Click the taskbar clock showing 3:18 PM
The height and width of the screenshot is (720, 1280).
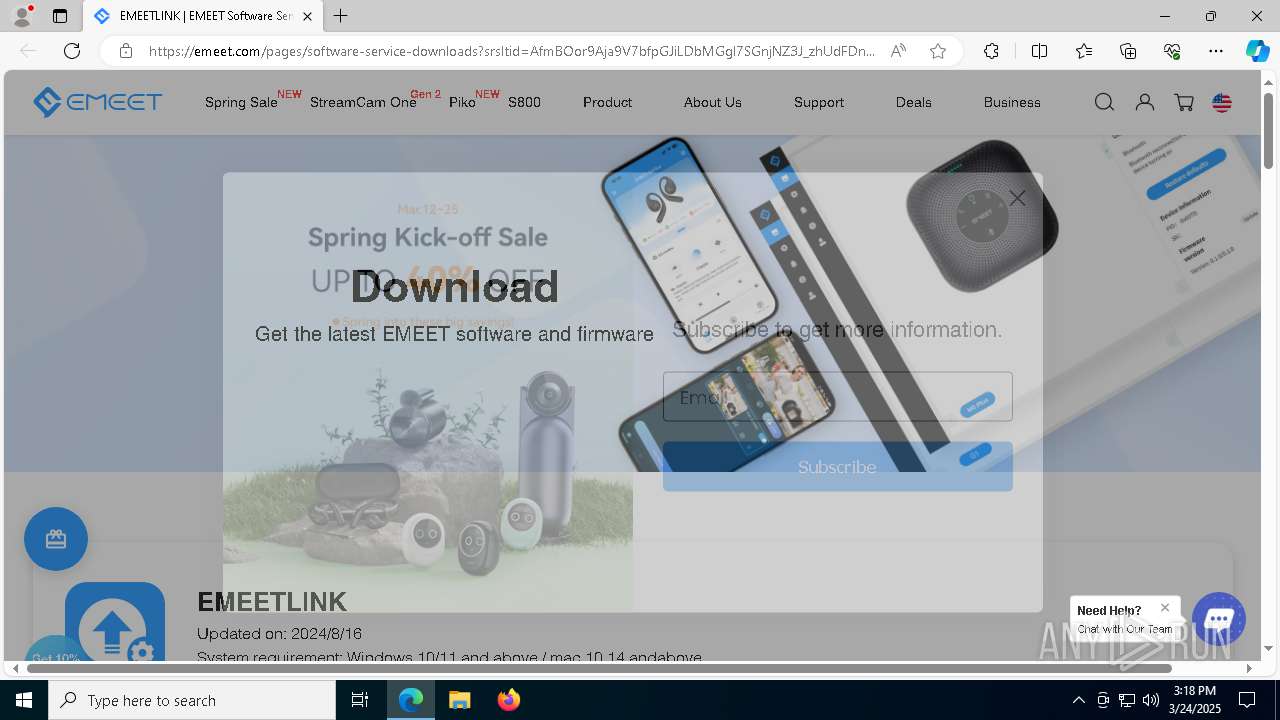(1195, 700)
